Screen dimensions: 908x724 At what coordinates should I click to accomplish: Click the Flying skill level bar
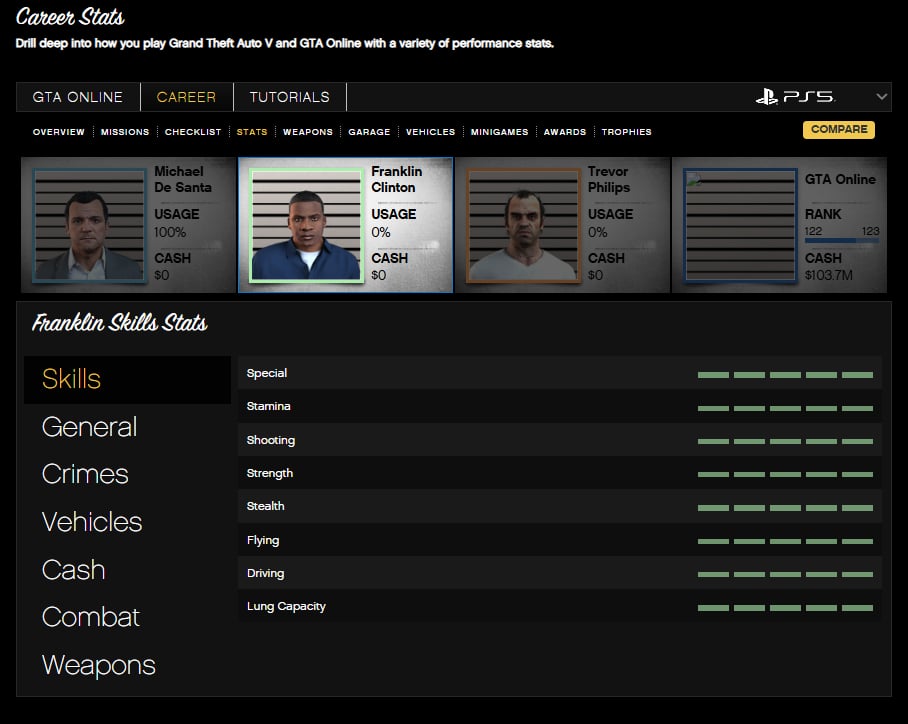pyautogui.click(x=785, y=542)
